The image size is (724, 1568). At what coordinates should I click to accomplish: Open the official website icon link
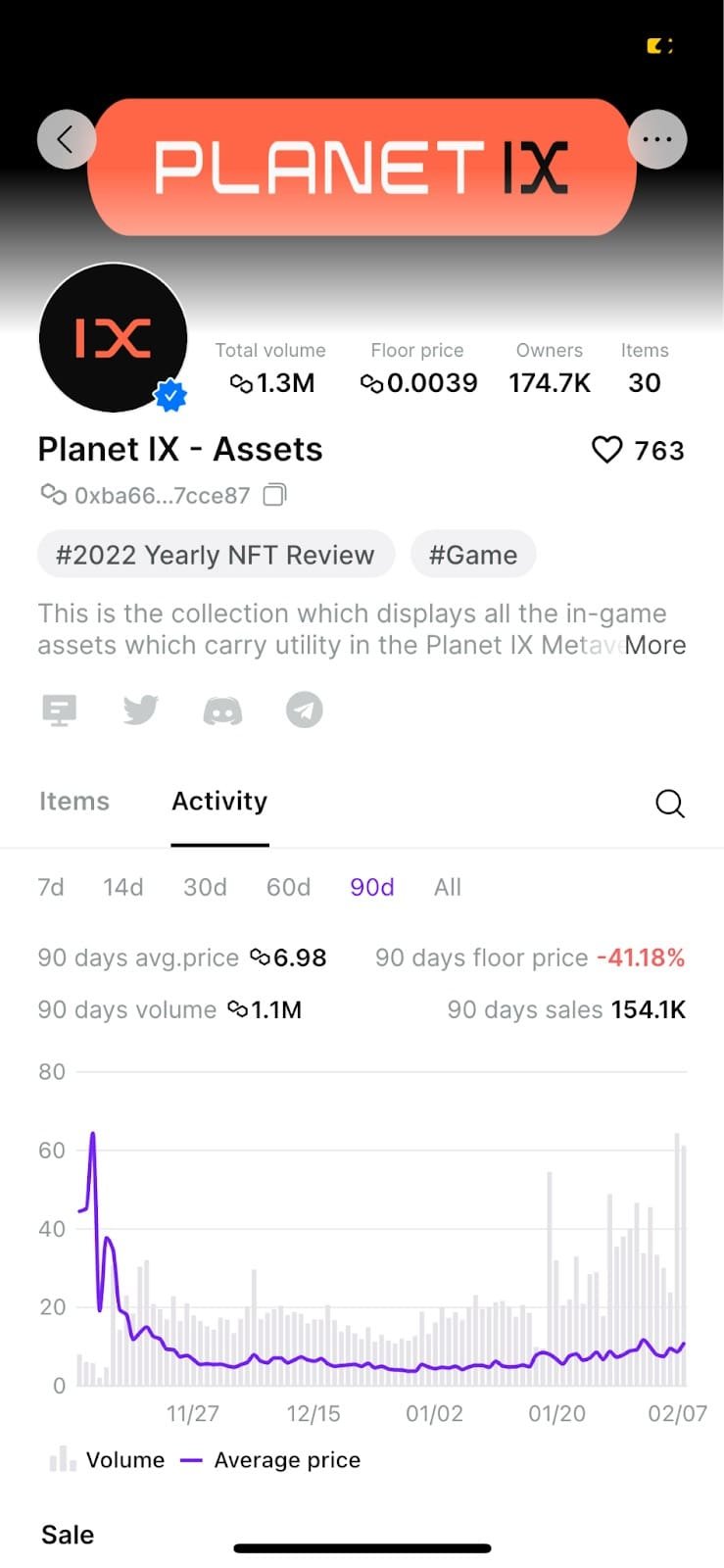click(x=60, y=710)
